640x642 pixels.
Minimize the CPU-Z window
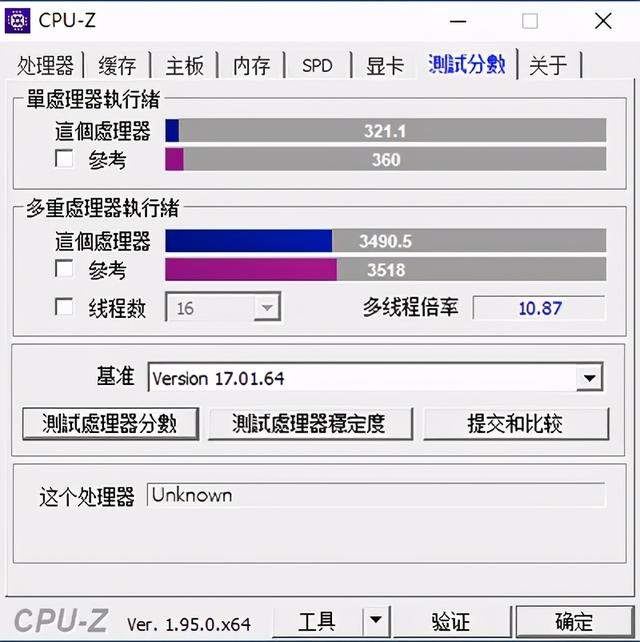(458, 21)
